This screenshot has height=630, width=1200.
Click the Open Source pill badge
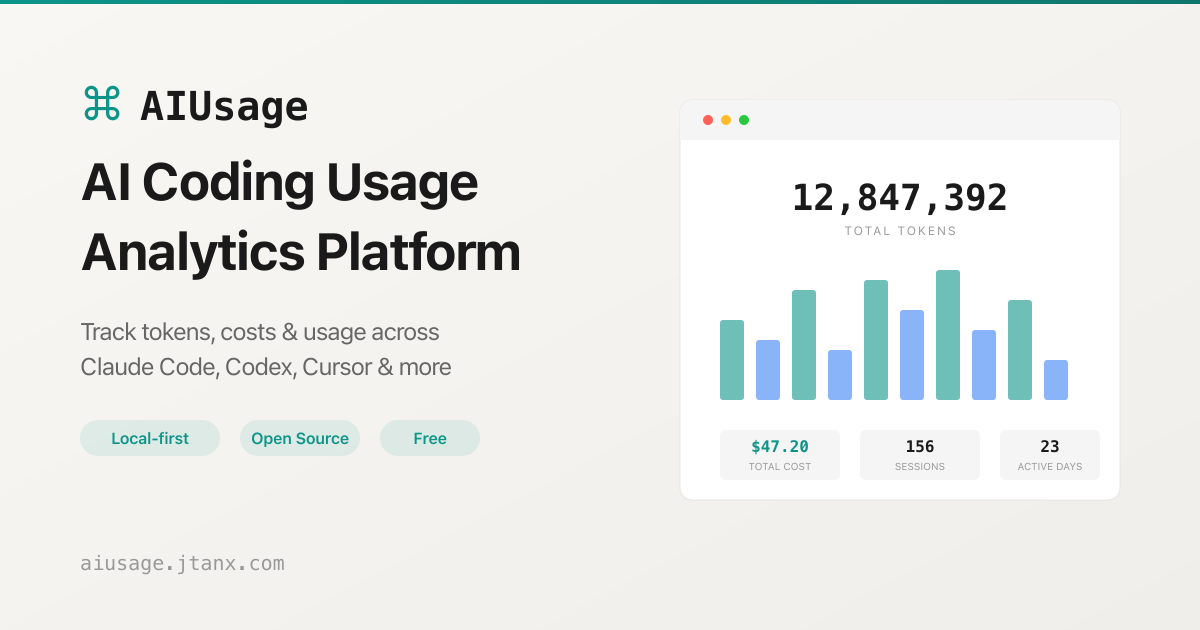(300, 438)
